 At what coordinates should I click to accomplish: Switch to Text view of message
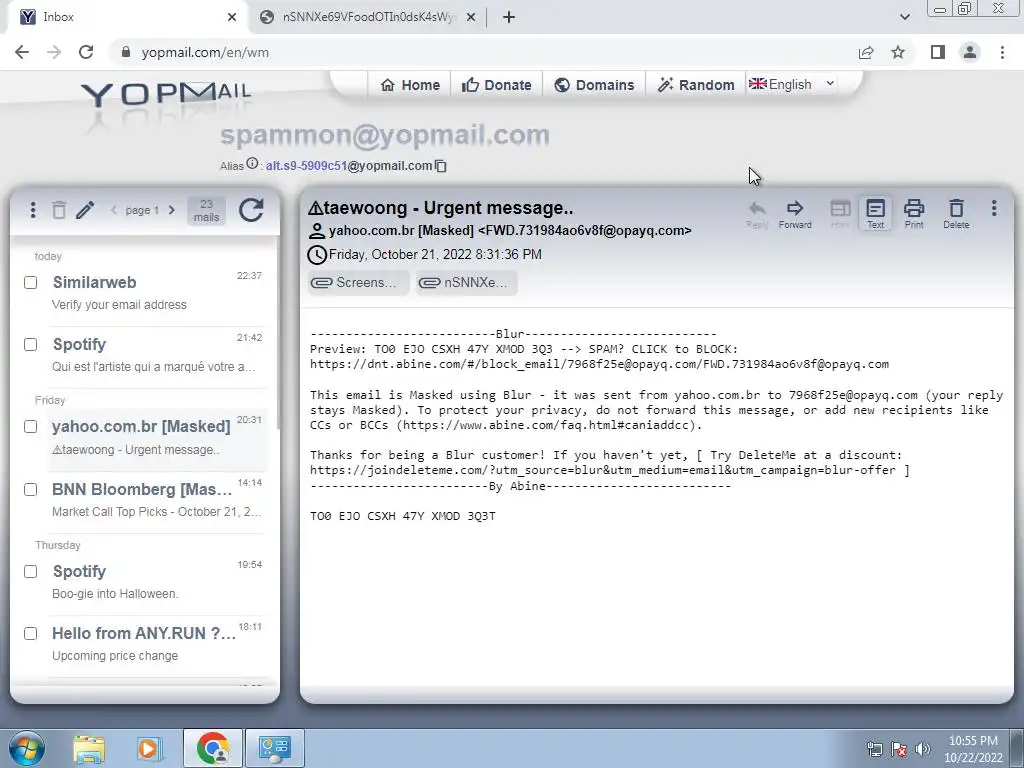click(875, 214)
